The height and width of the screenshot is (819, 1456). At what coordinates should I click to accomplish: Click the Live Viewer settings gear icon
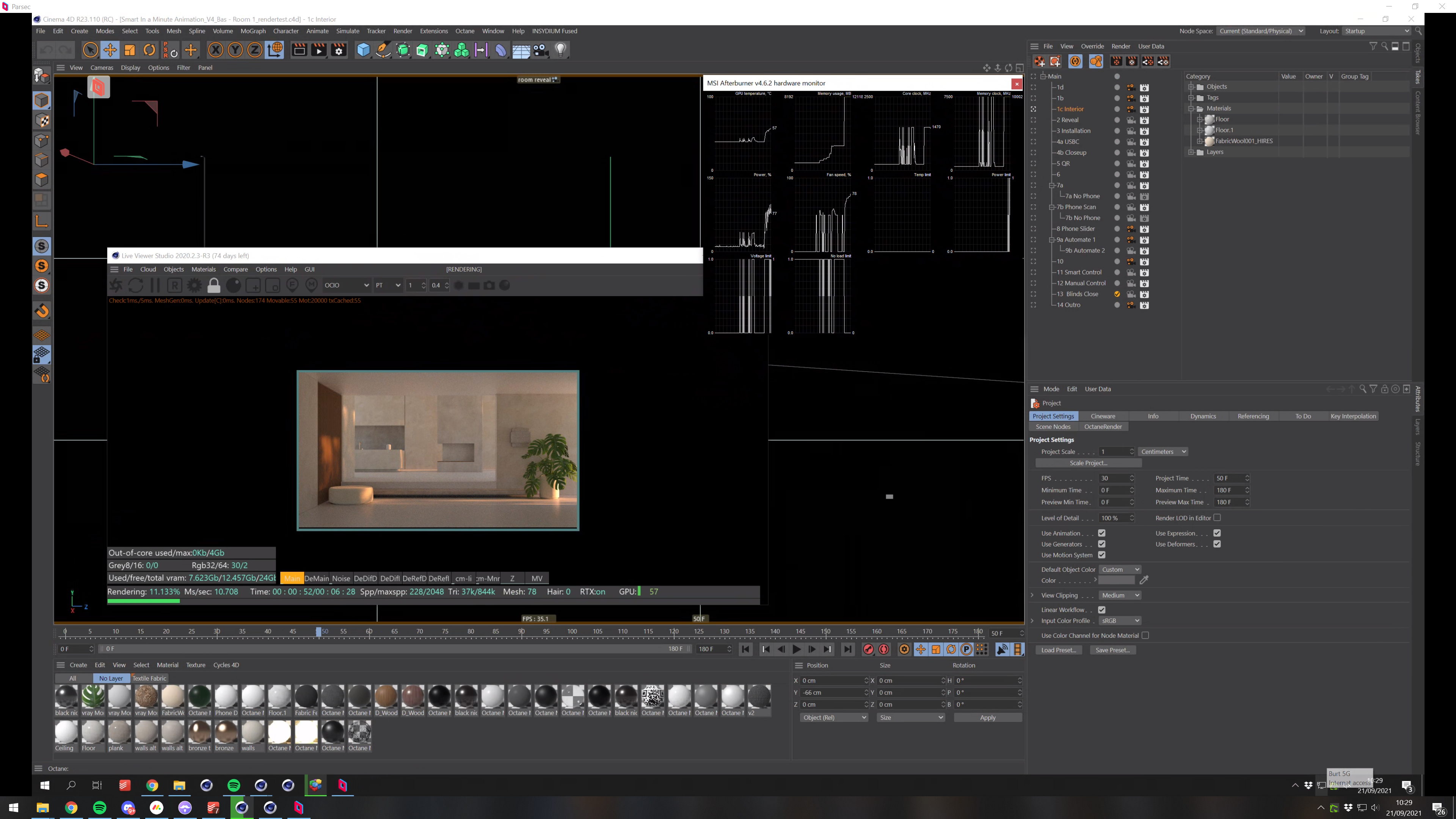pyautogui.click(x=194, y=286)
